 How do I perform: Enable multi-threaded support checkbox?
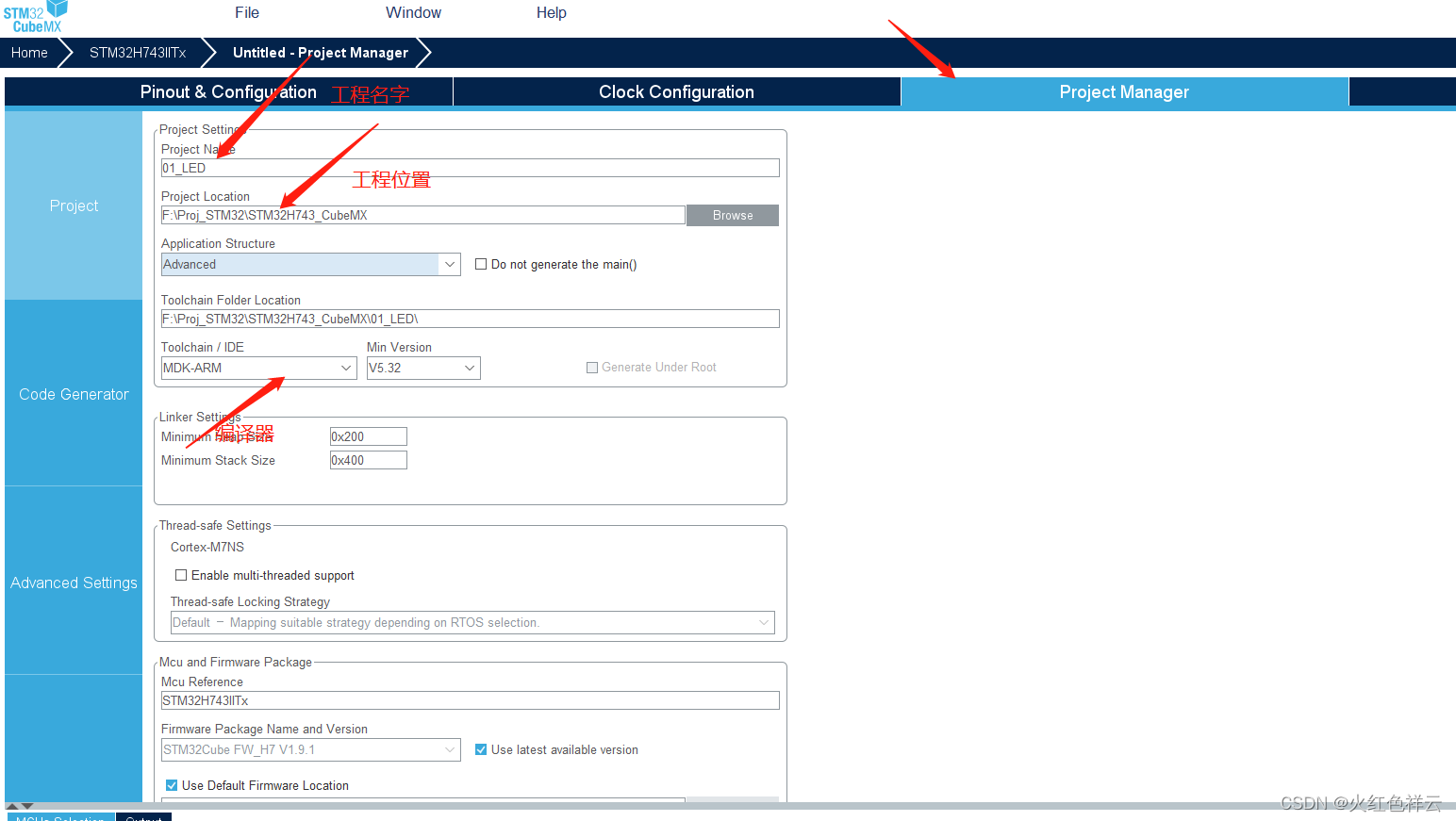[181, 575]
